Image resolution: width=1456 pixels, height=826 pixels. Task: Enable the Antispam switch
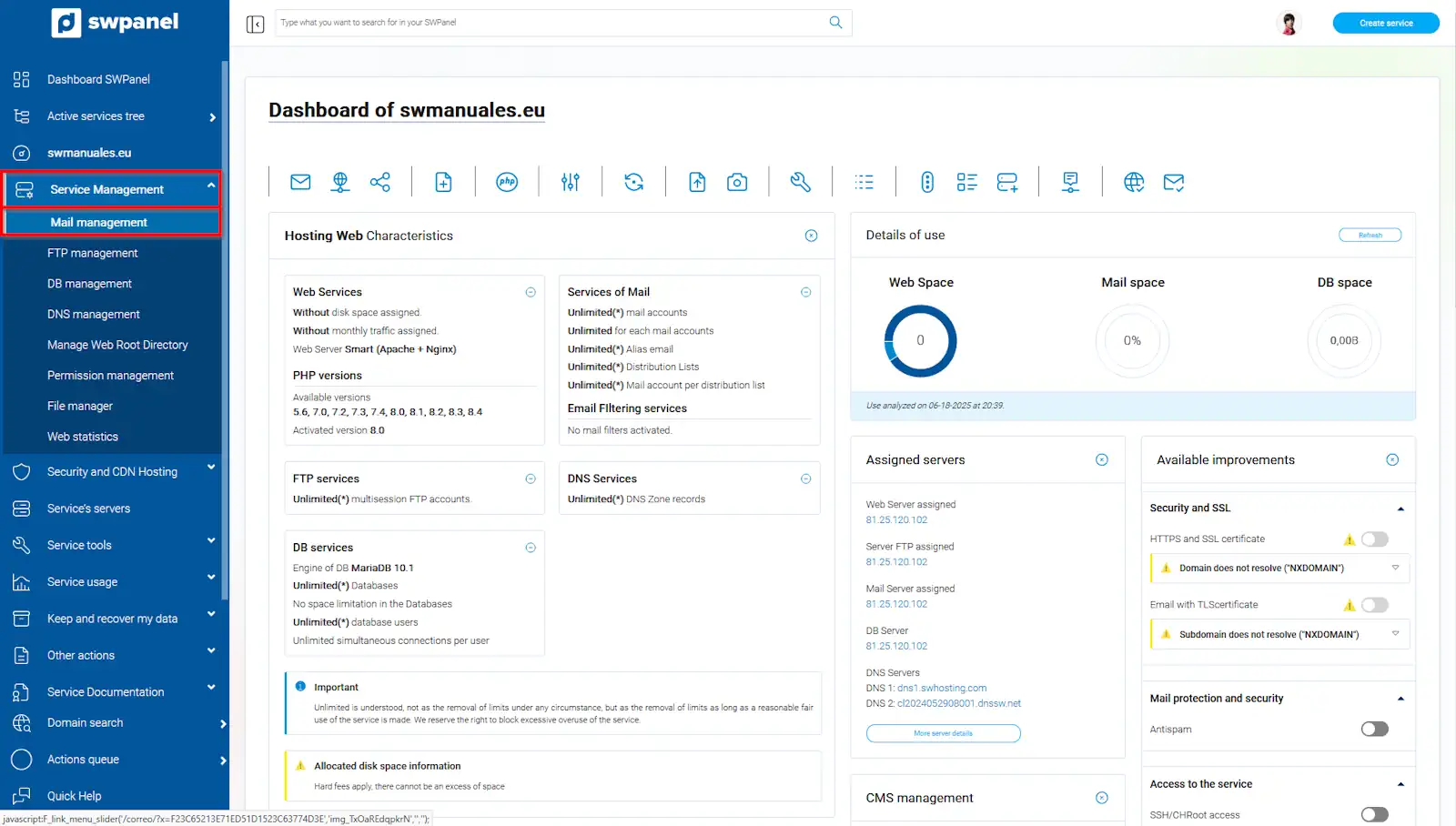(x=1374, y=729)
